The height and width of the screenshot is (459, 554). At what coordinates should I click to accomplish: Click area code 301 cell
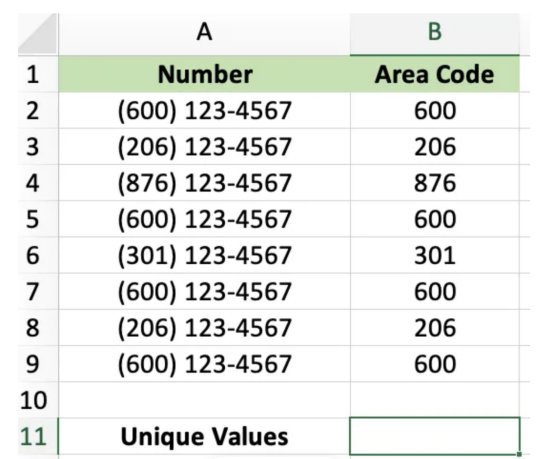(435, 255)
